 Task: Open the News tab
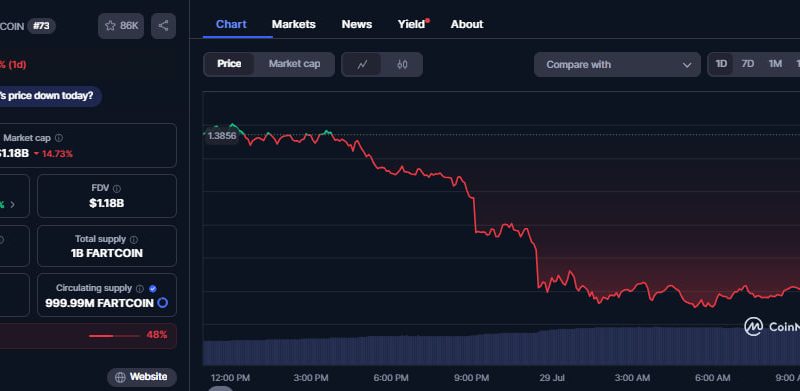click(x=357, y=24)
